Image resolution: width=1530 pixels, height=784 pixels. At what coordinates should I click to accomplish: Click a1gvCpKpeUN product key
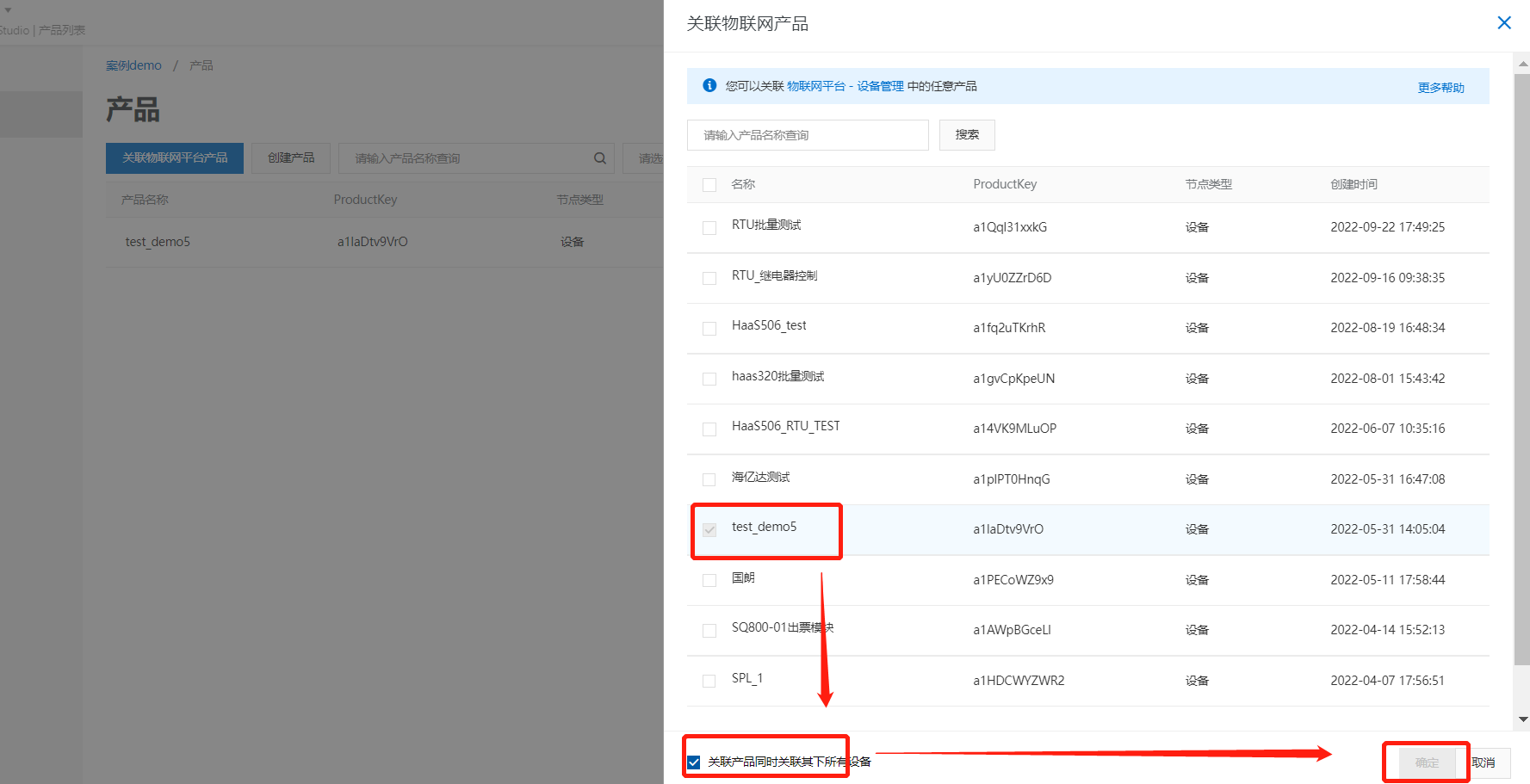point(1014,379)
